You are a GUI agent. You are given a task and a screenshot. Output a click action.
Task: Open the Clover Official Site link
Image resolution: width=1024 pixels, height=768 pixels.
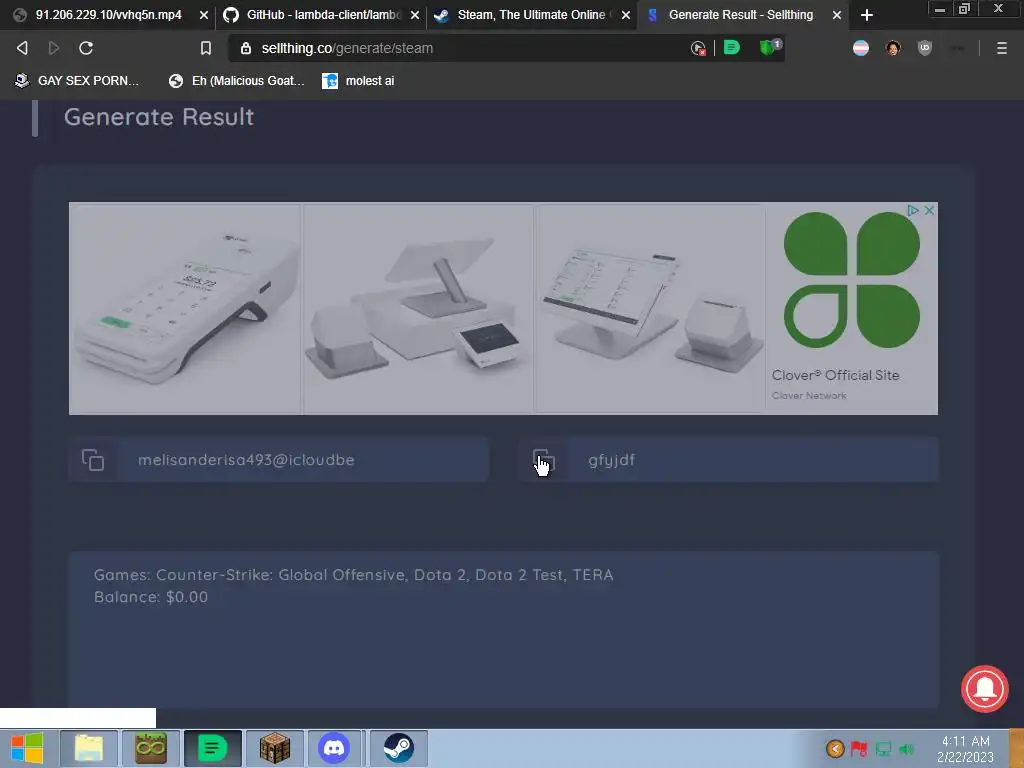(835, 375)
